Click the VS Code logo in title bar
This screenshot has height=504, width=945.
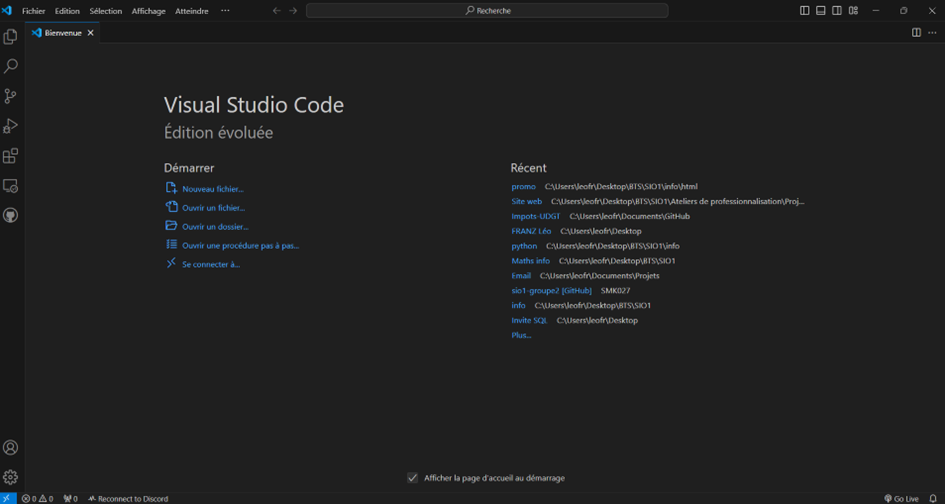coord(7,11)
